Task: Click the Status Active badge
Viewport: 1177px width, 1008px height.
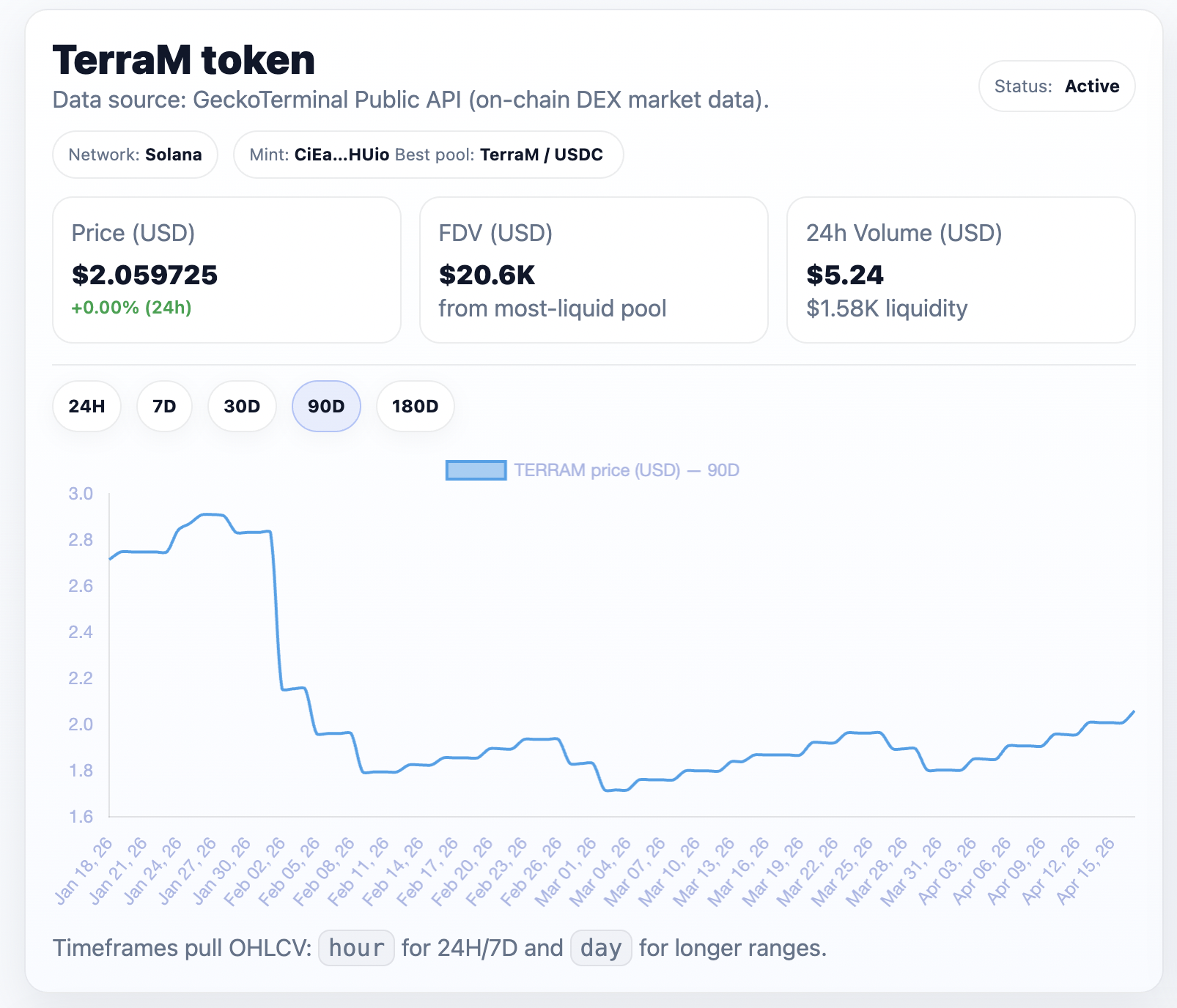Action: click(1056, 86)
